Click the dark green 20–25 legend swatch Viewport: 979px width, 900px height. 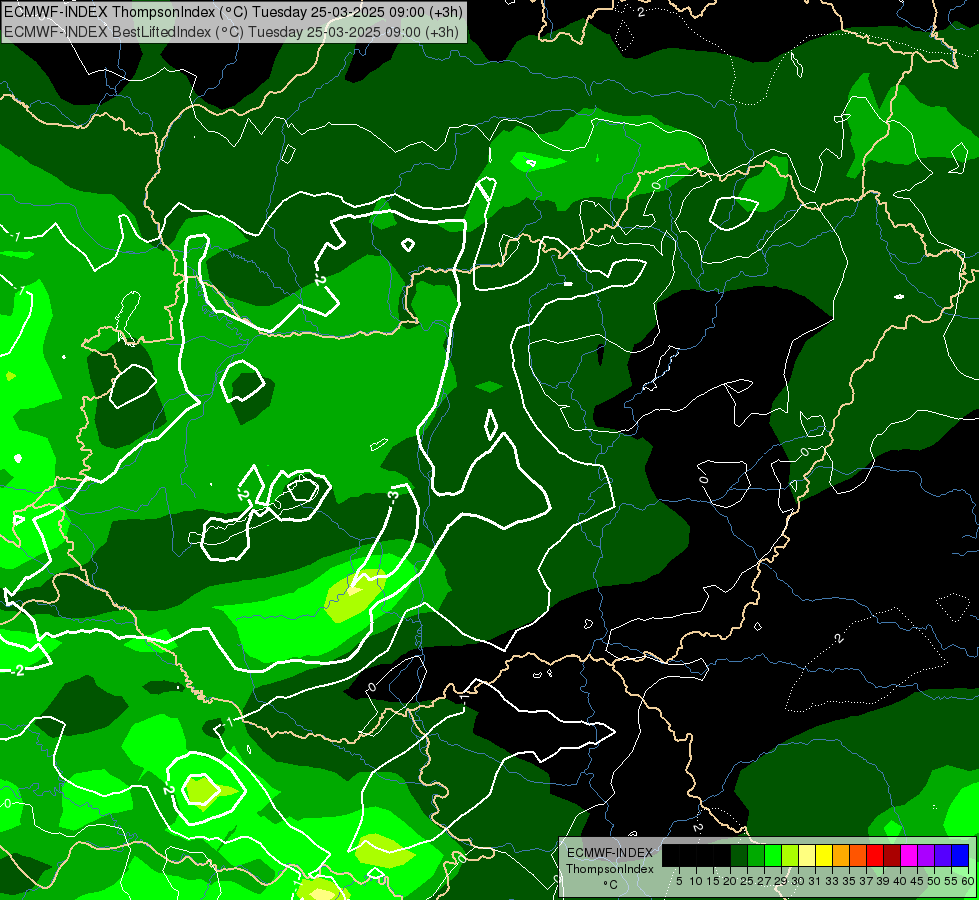739,855
